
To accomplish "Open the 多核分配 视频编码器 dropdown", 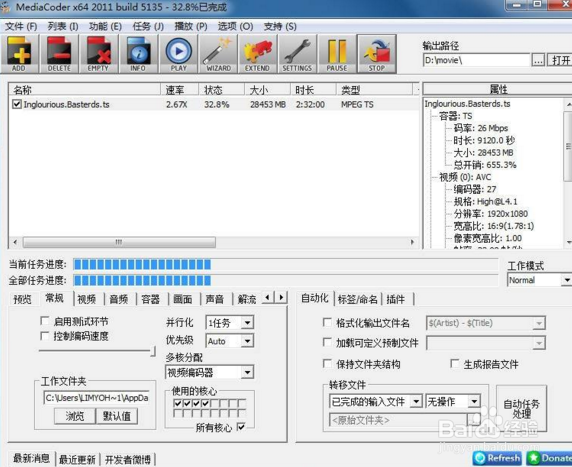I will click(248, 373).
